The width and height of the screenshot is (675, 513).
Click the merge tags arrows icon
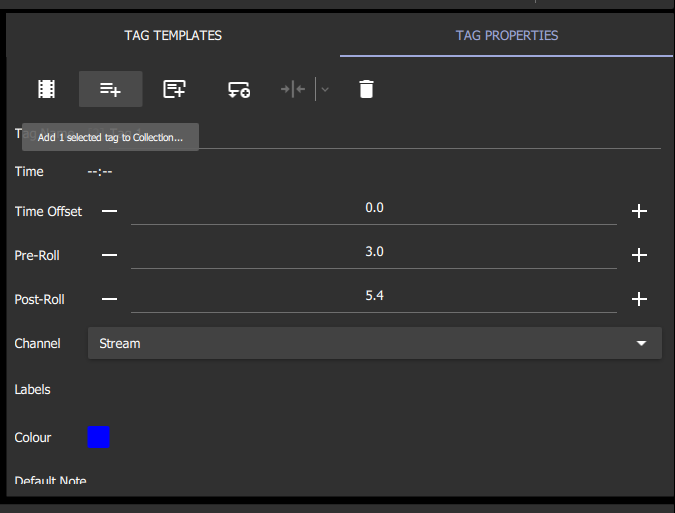point(293,89)
